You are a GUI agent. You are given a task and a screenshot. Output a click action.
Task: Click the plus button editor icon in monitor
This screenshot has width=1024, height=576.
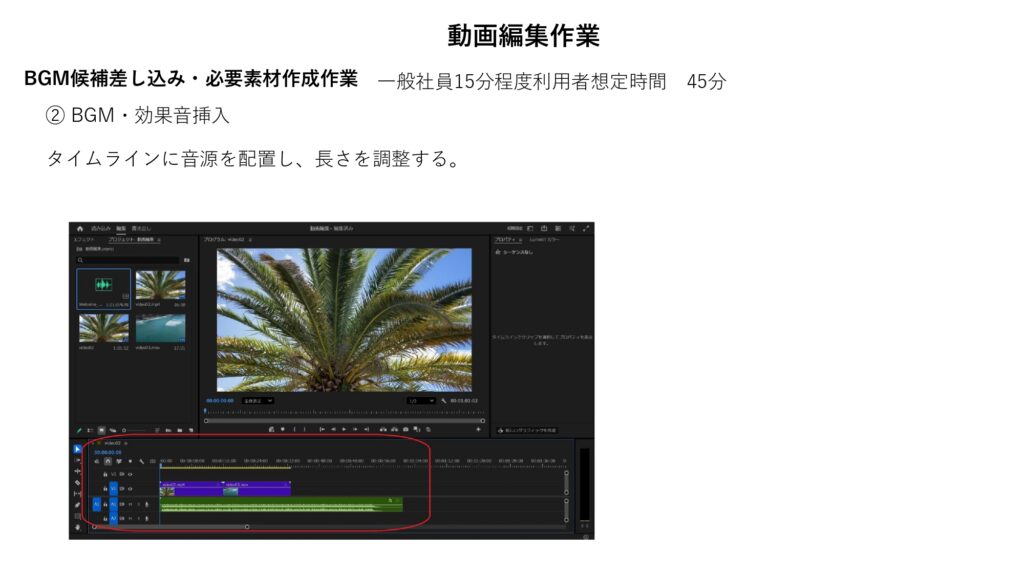pyautogui.click(x=478, y=429)
